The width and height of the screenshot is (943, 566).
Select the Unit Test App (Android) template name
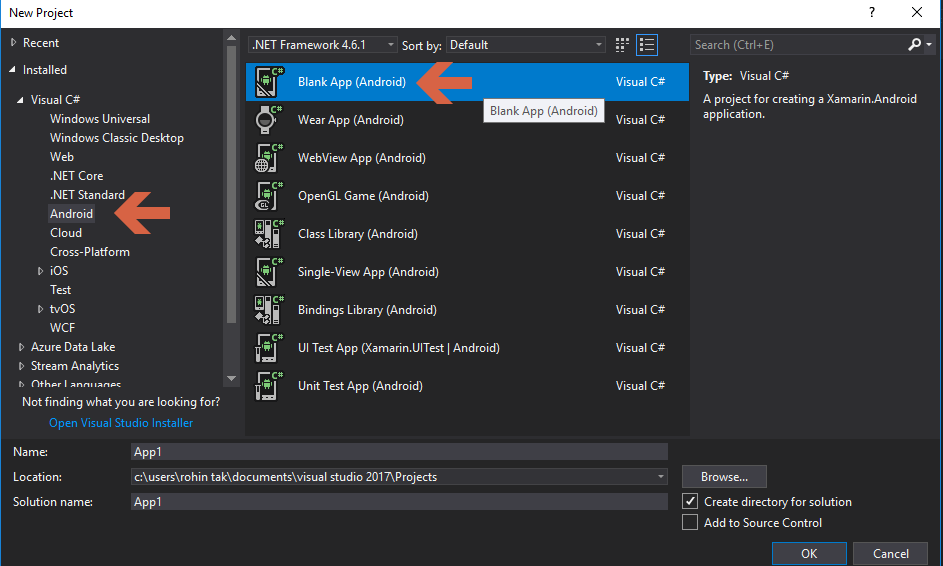click(x=360, y=386)
